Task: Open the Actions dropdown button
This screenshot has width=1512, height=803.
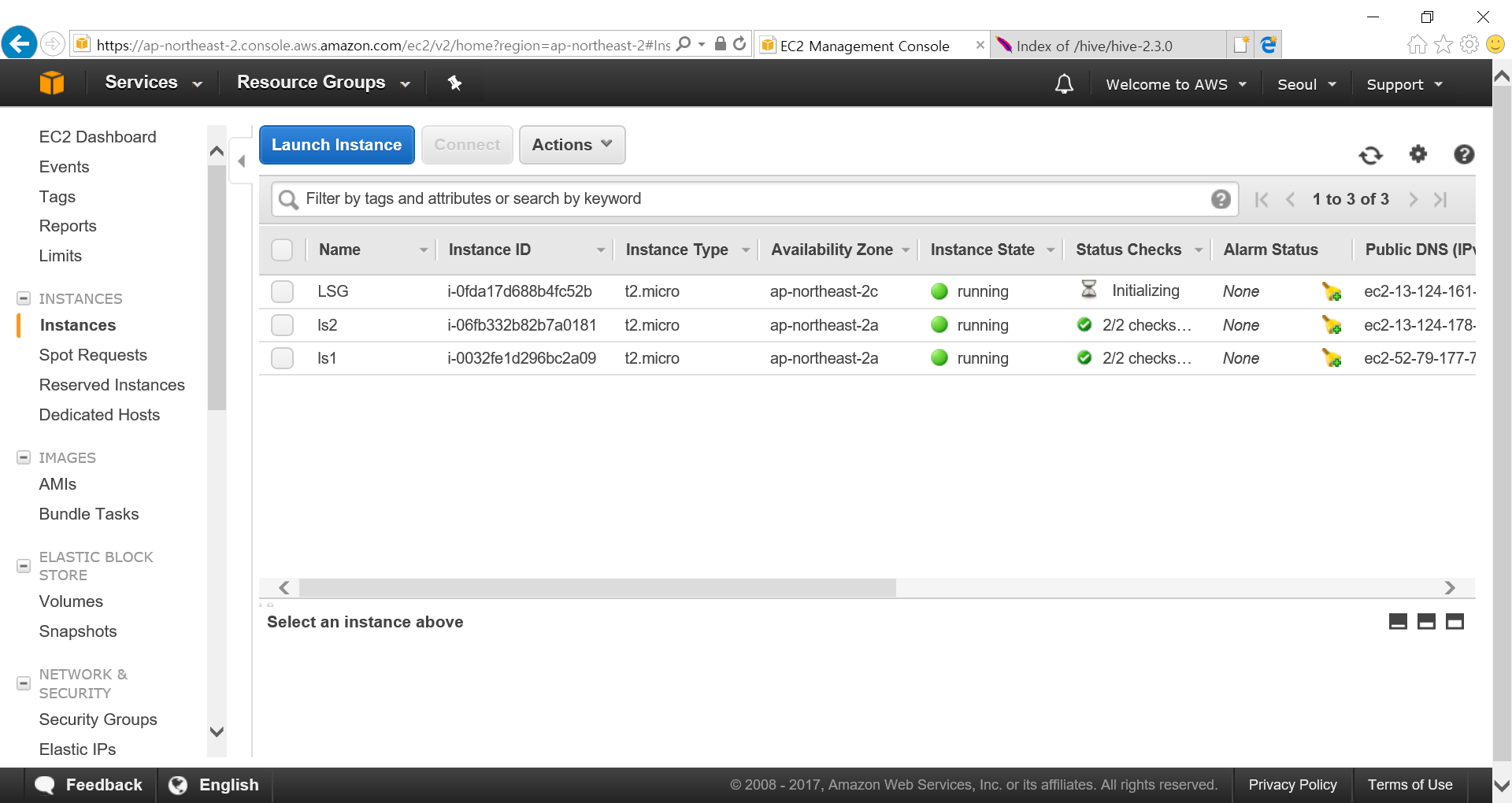Action: (x=573, y=145)
